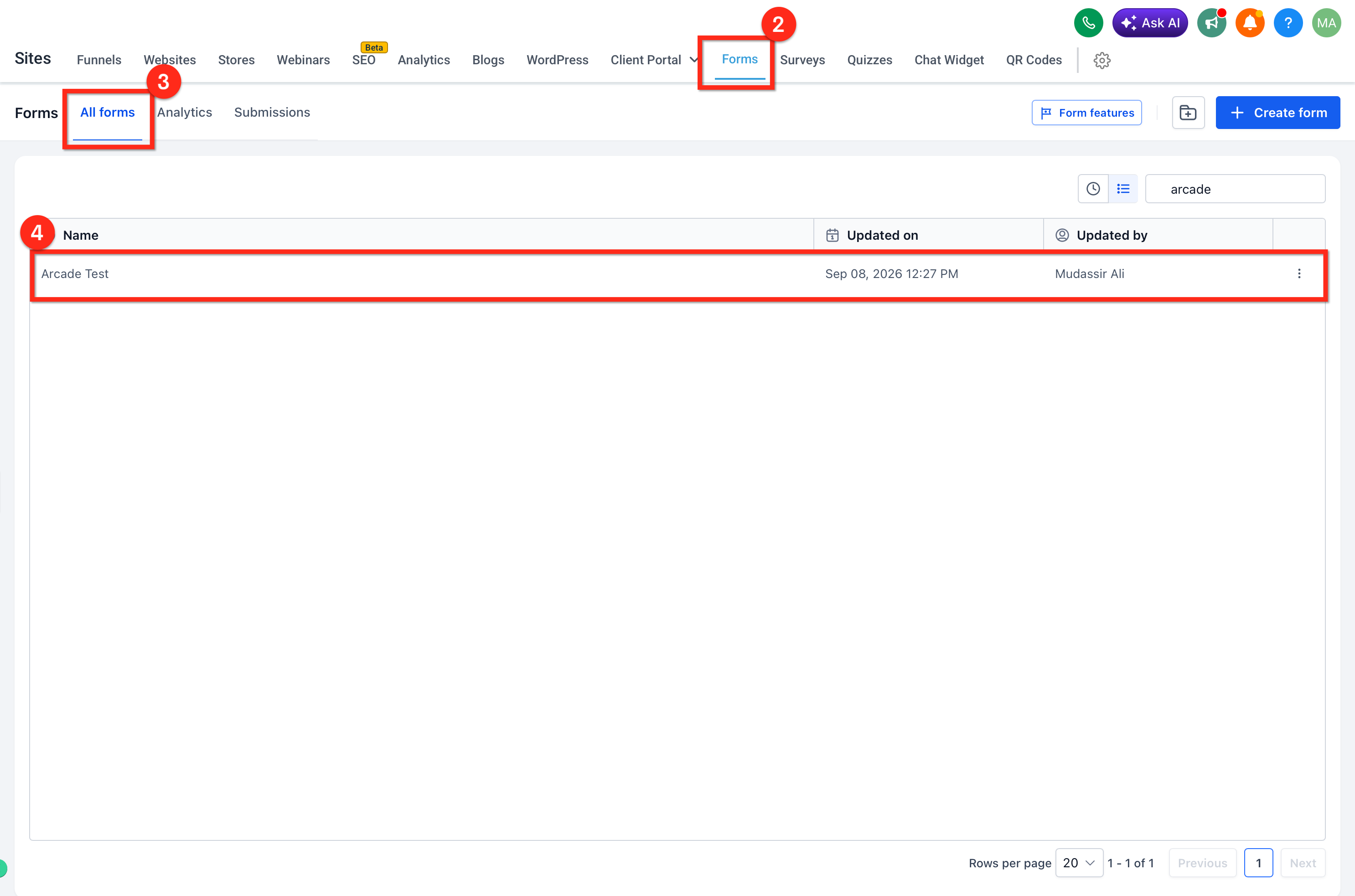
Task: Go to the Blogs tab
Action: [488, 60]
